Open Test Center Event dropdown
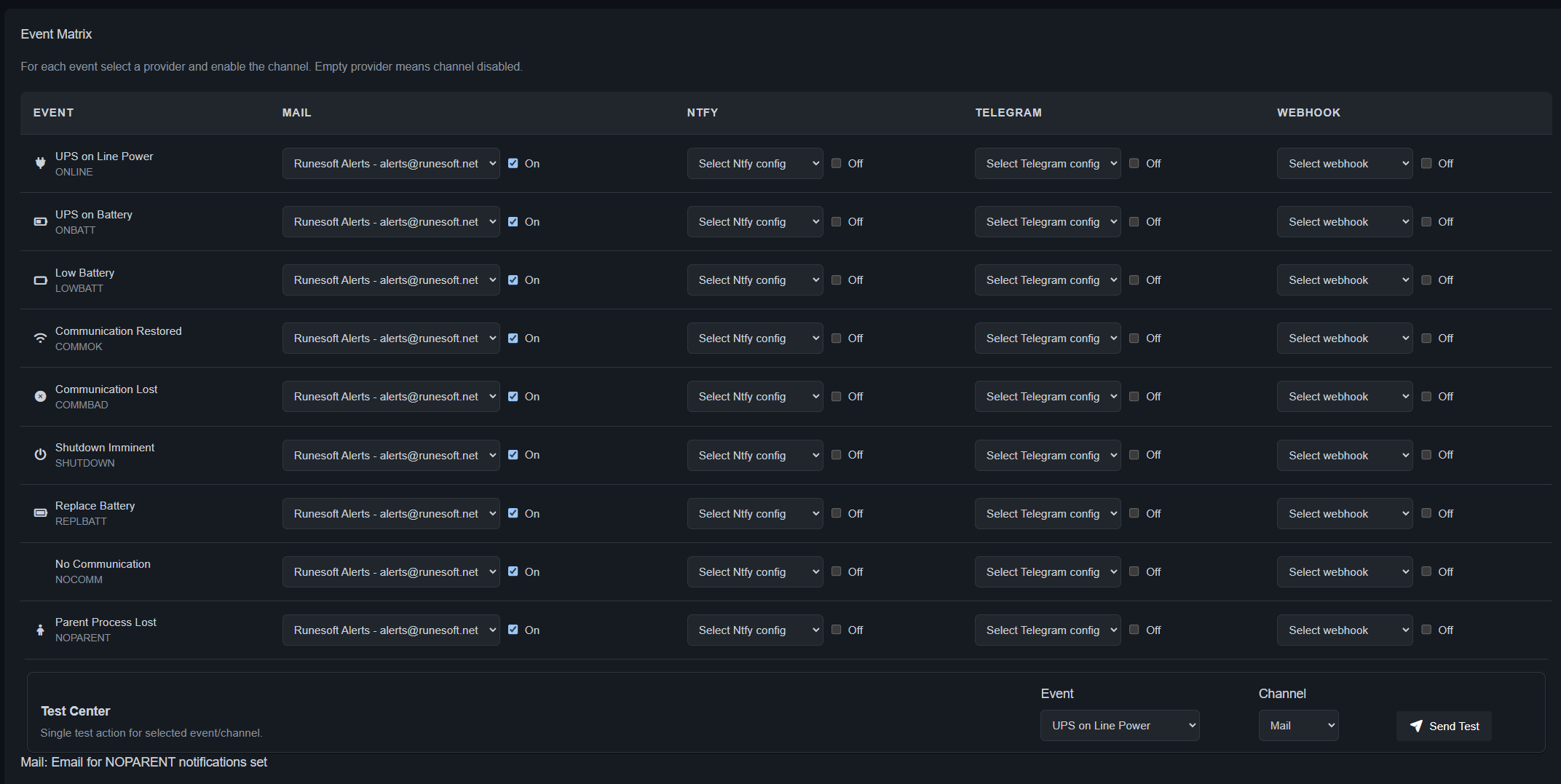 point(1120,726)
